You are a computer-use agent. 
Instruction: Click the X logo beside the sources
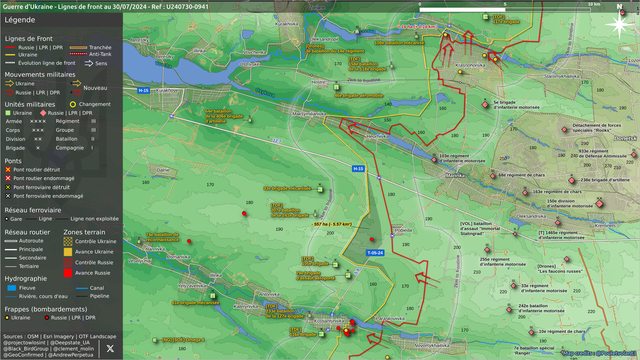tap(110, 348)
